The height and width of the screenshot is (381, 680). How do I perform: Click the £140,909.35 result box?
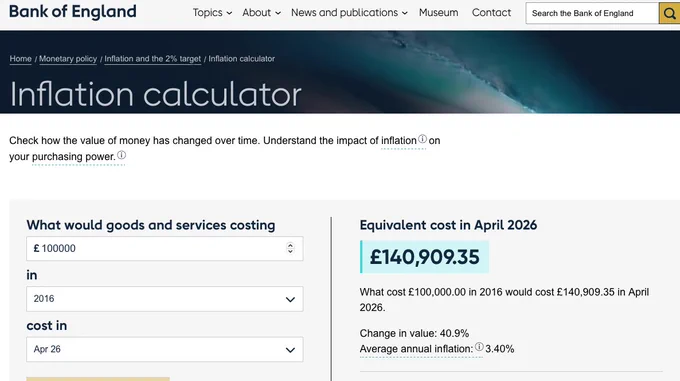coord(425,257)
